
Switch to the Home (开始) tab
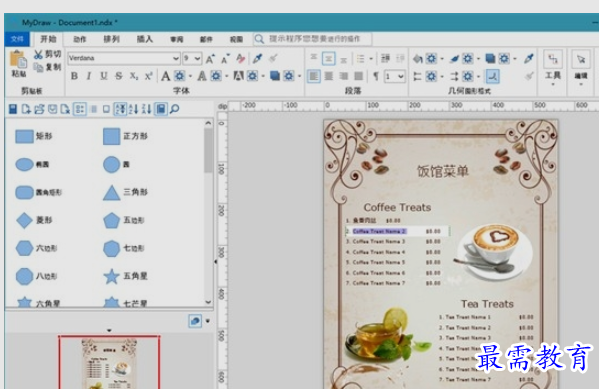click(48, 39)
